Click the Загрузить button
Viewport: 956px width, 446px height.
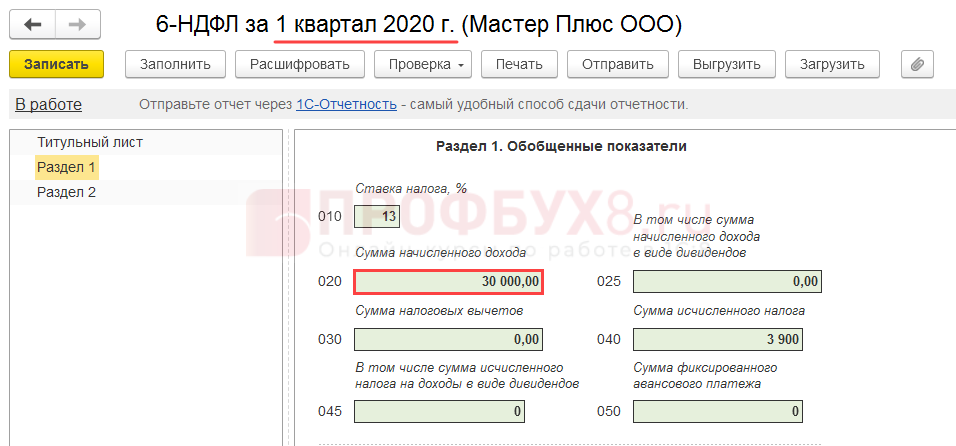(831, 65)
